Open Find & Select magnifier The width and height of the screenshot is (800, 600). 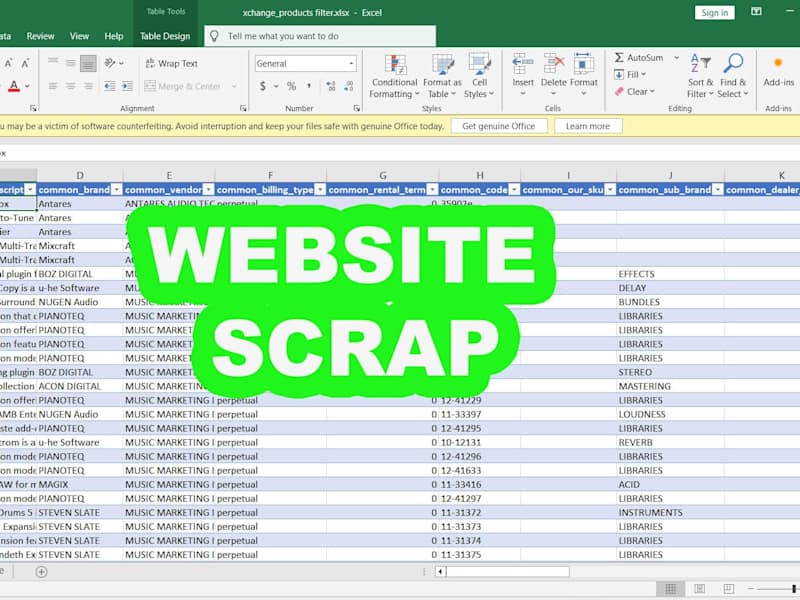[x=733, y=76]
